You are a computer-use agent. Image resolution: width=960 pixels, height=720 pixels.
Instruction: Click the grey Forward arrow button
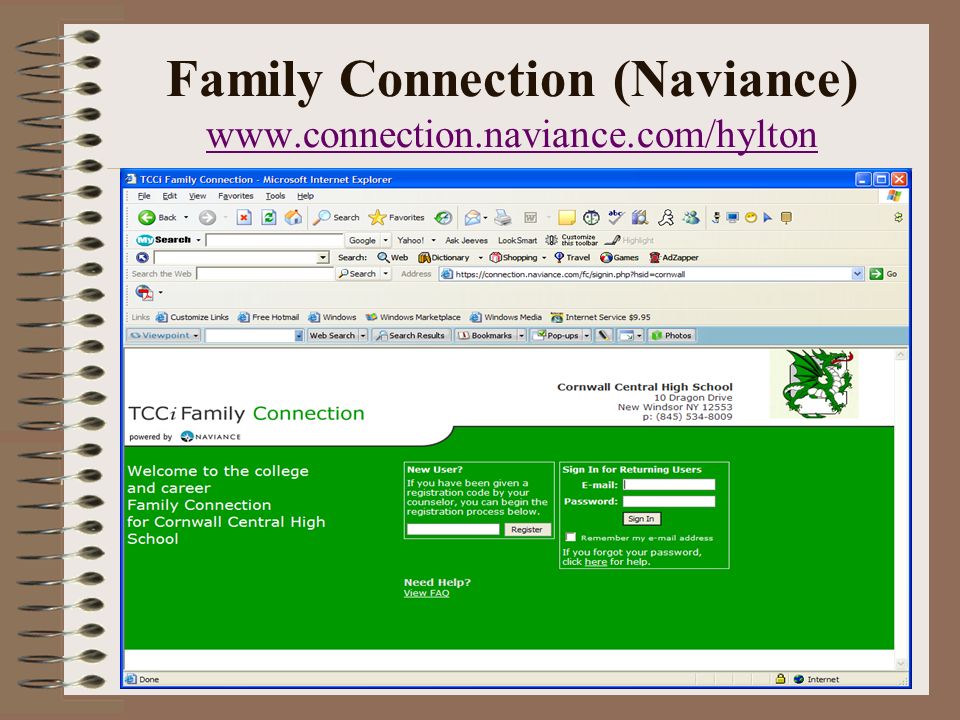pos(208,217)
